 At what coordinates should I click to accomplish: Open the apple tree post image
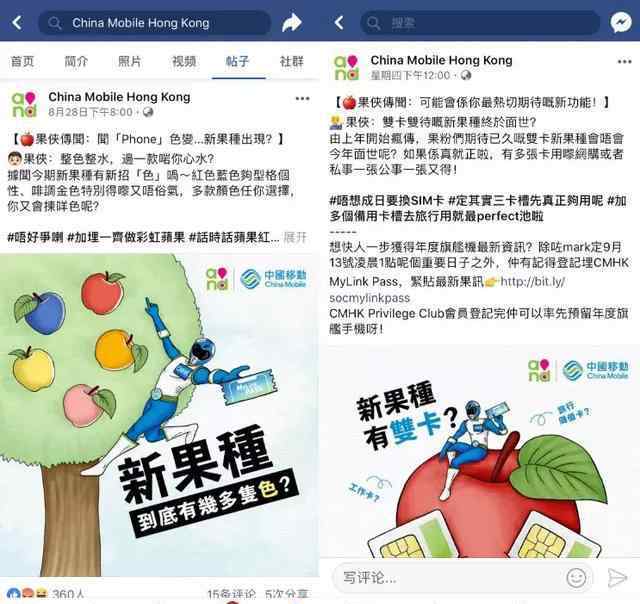point(159,414)
